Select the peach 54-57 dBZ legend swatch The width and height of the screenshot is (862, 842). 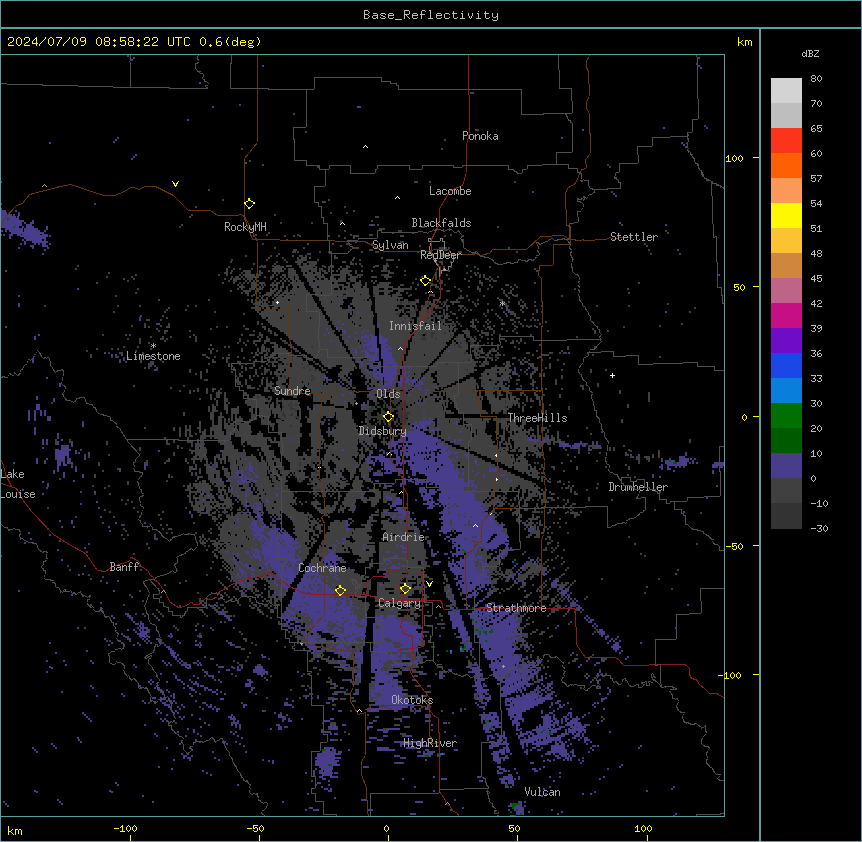786,191
